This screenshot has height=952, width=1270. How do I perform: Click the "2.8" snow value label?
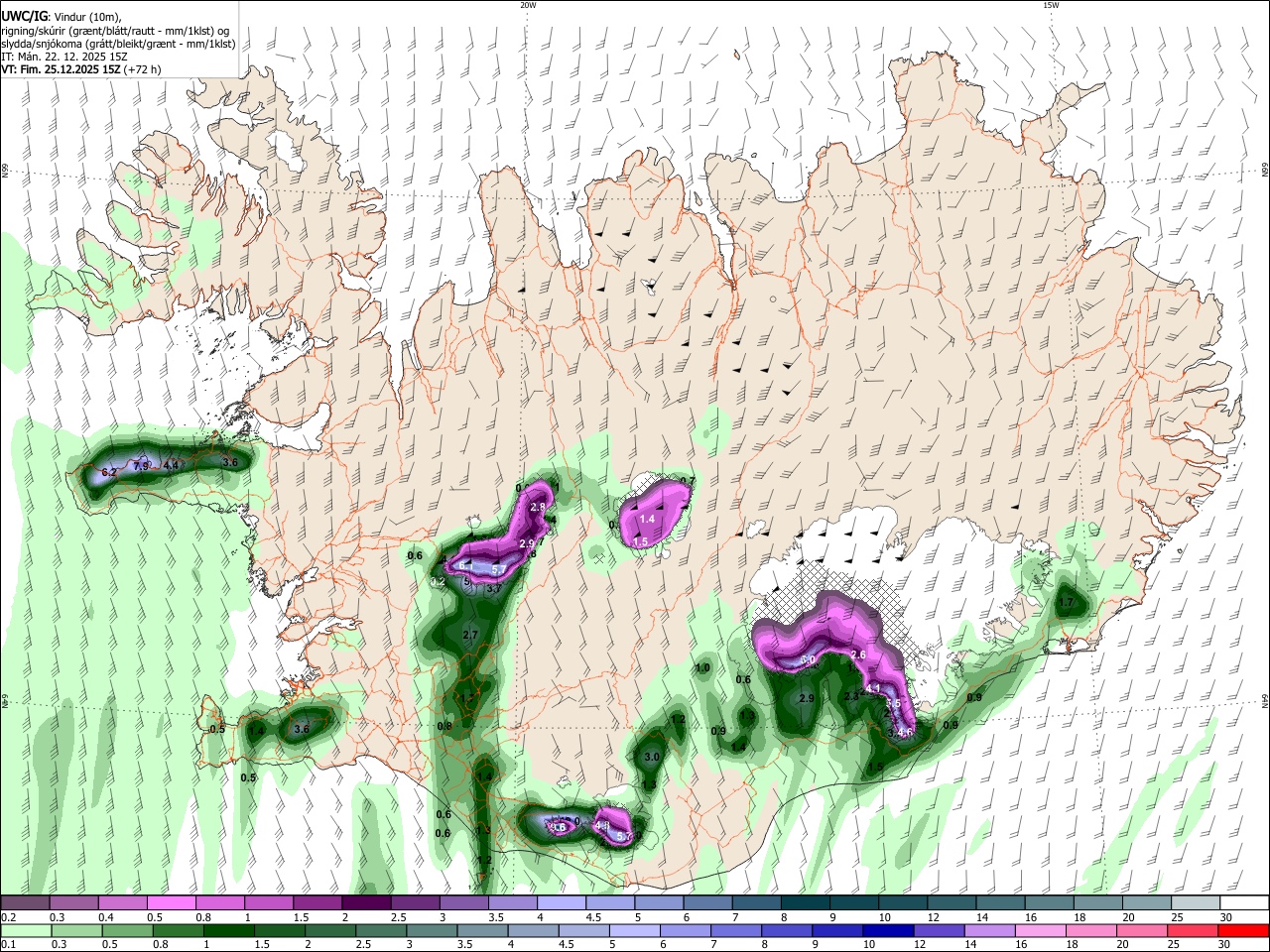538,507
